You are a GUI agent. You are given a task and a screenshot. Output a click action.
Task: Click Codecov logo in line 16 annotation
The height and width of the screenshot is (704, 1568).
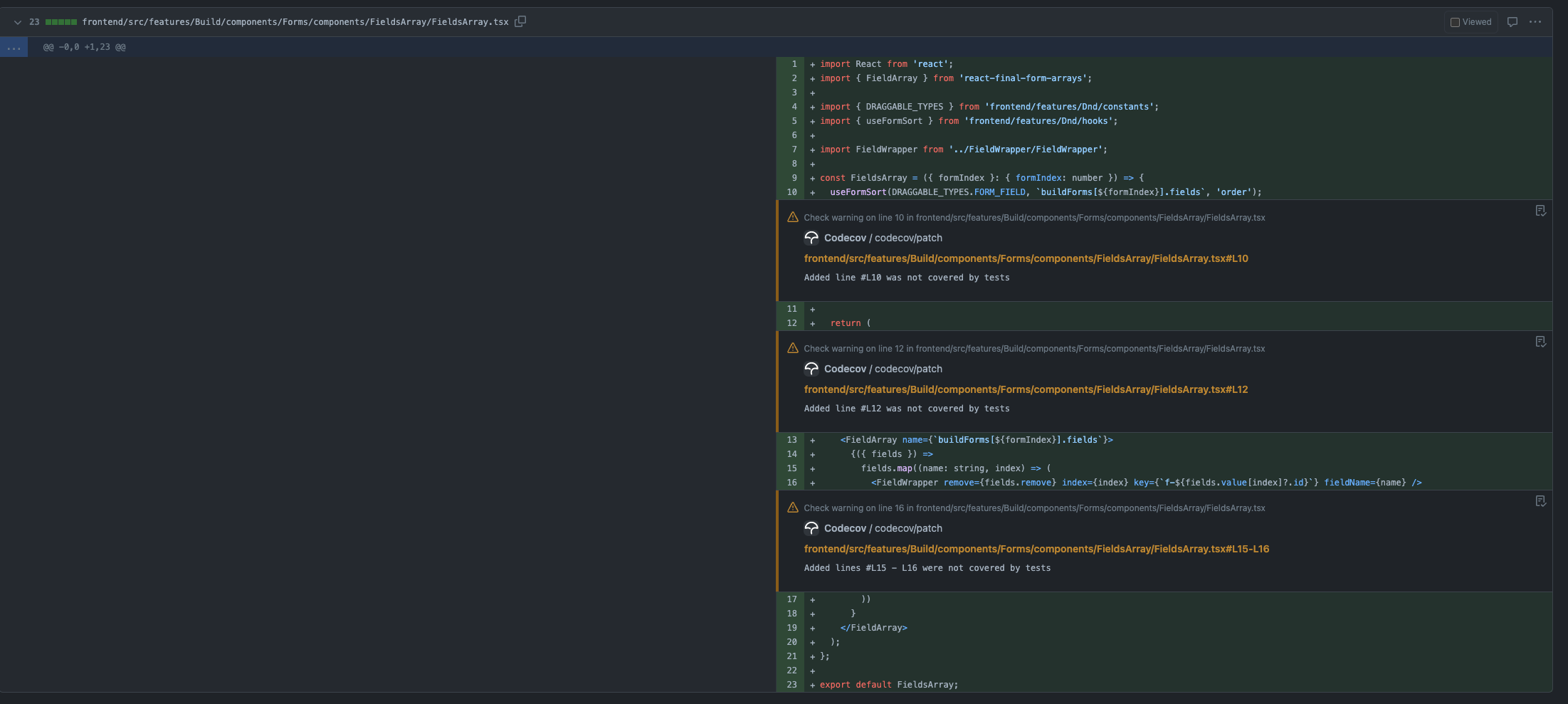tap(811, 528)
